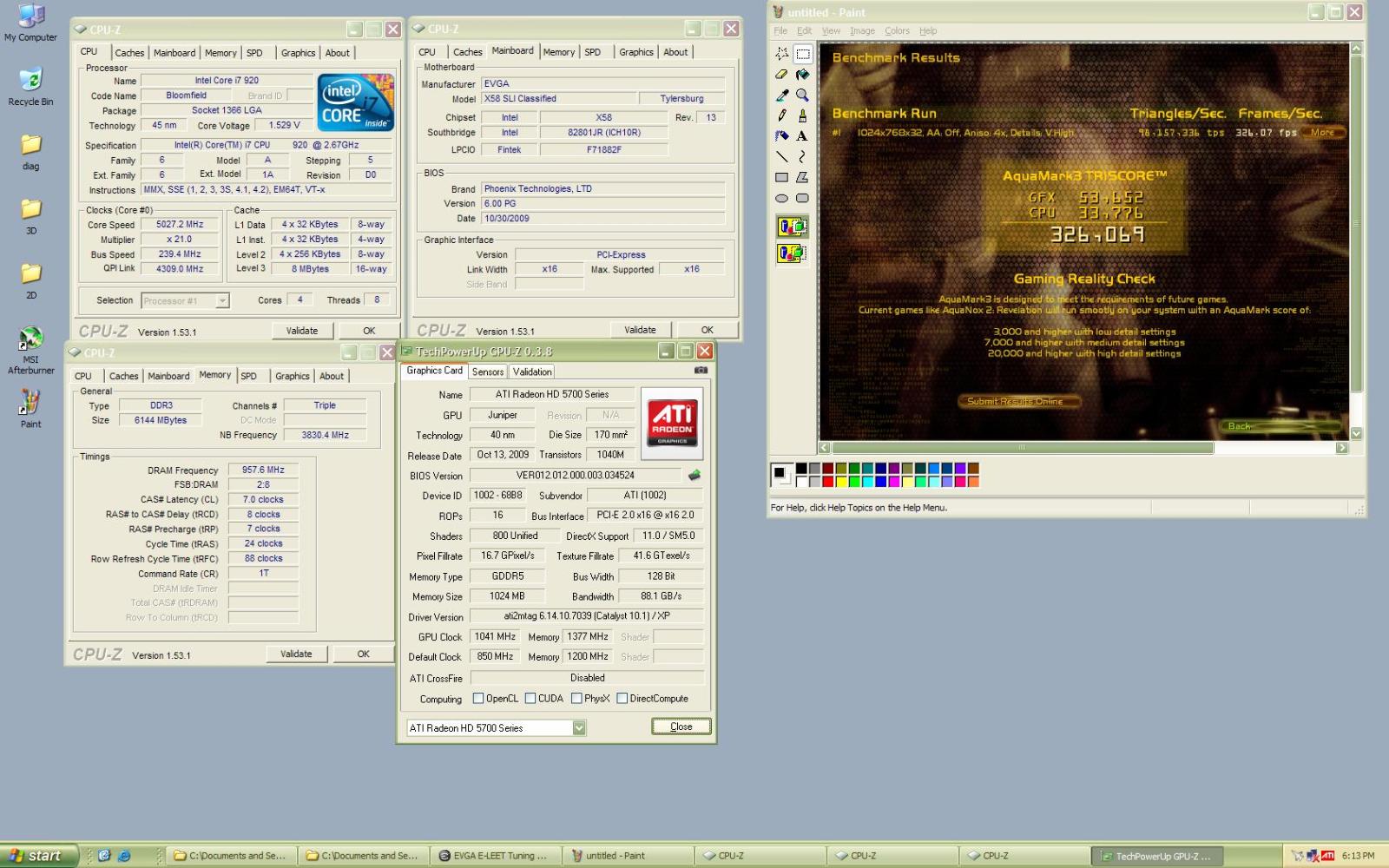Select the bright green color swatch
The width and height of the screenshot is (1389, 868).
coord(854,482)
